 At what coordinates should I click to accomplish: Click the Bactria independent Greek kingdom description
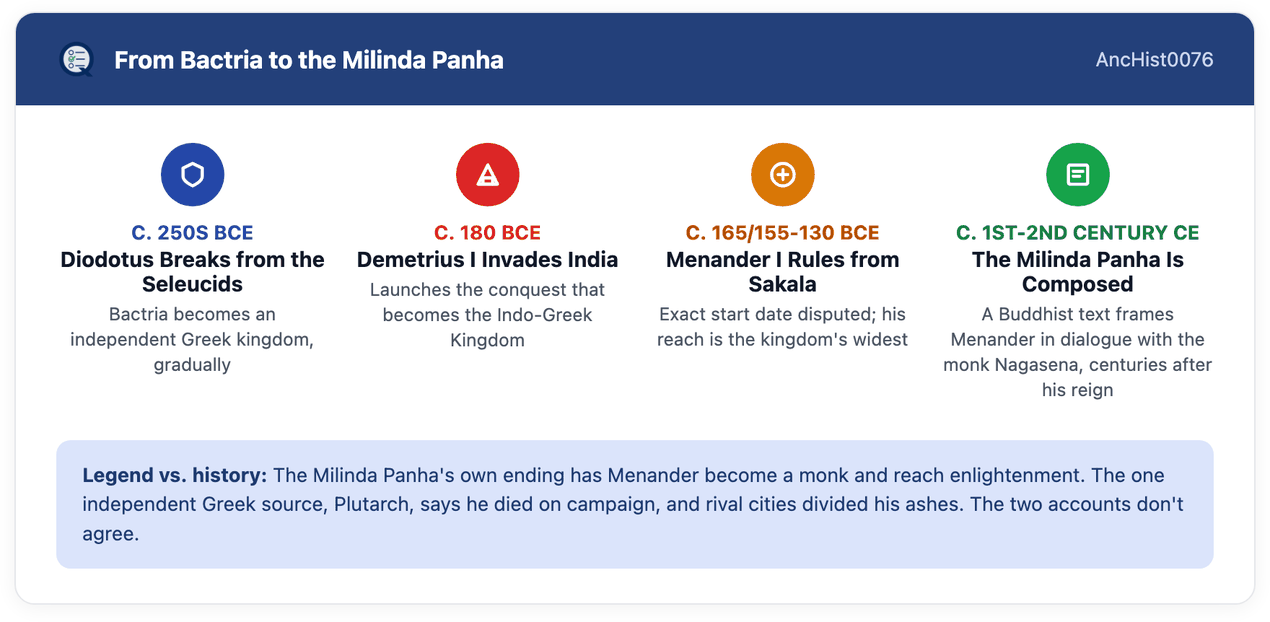click(x=192, y=339)
